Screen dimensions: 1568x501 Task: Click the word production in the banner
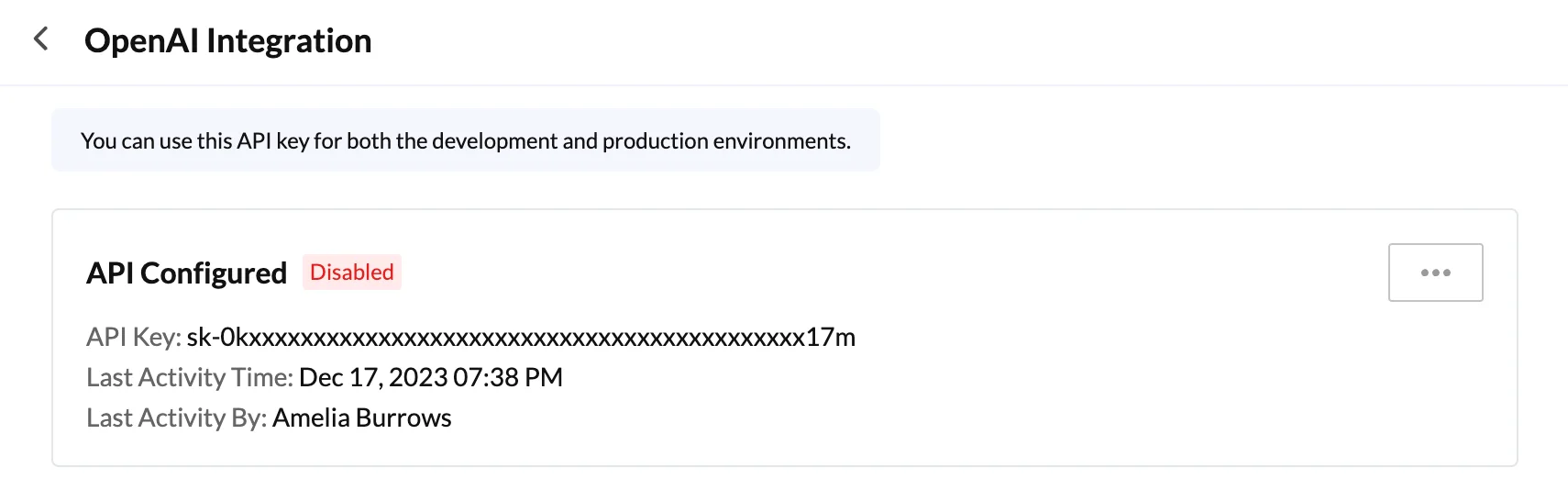pos(656,140)
